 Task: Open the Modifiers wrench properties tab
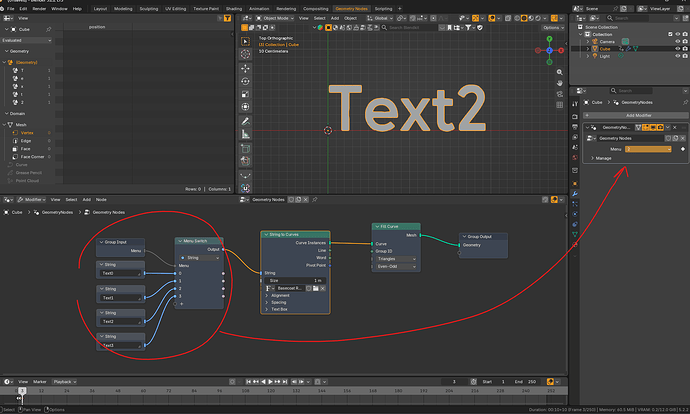click(x=575, y=194)
